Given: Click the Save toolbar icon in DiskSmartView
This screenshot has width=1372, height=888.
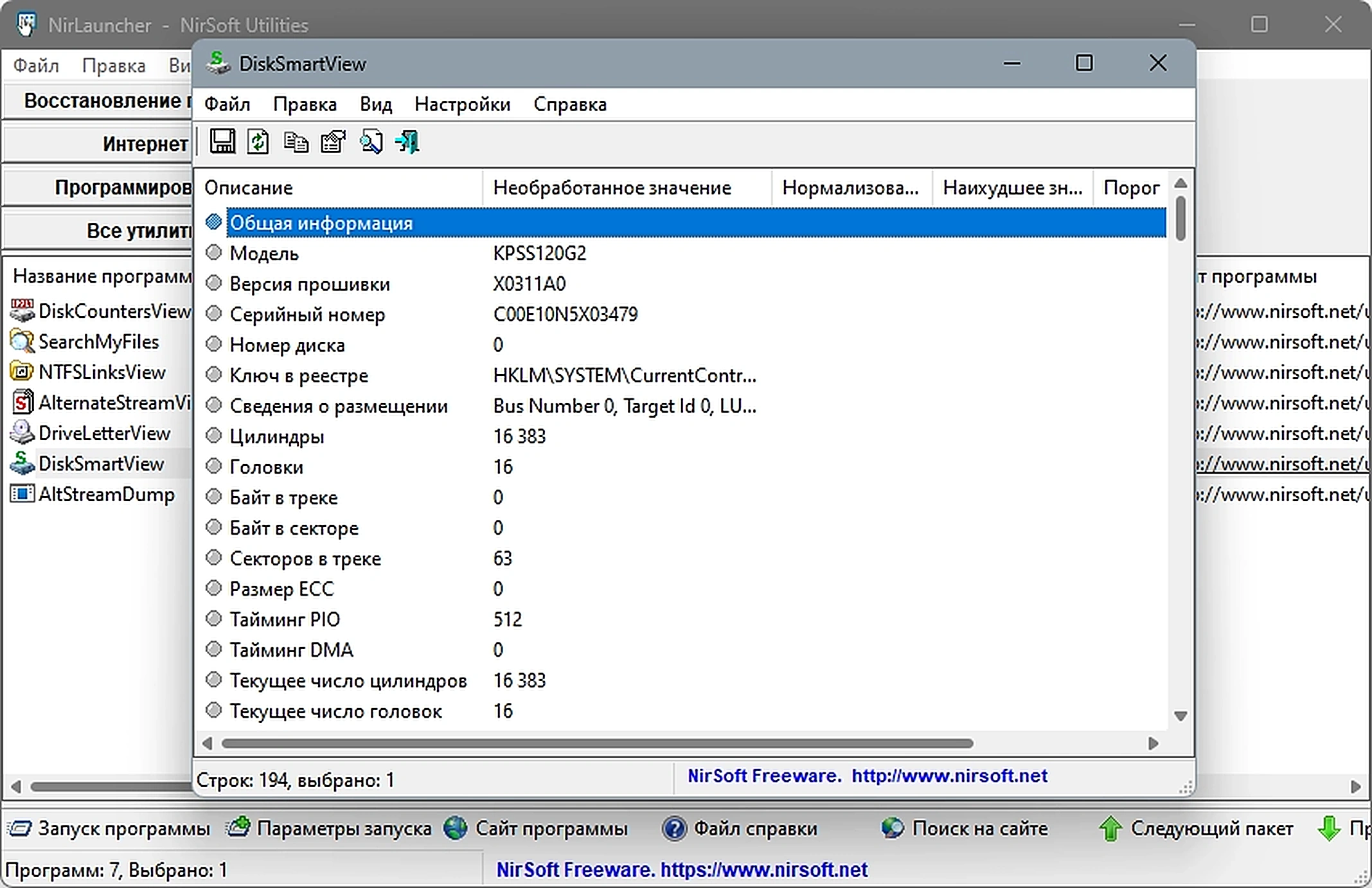Looking at the screenshot, I should pos(222,141).
